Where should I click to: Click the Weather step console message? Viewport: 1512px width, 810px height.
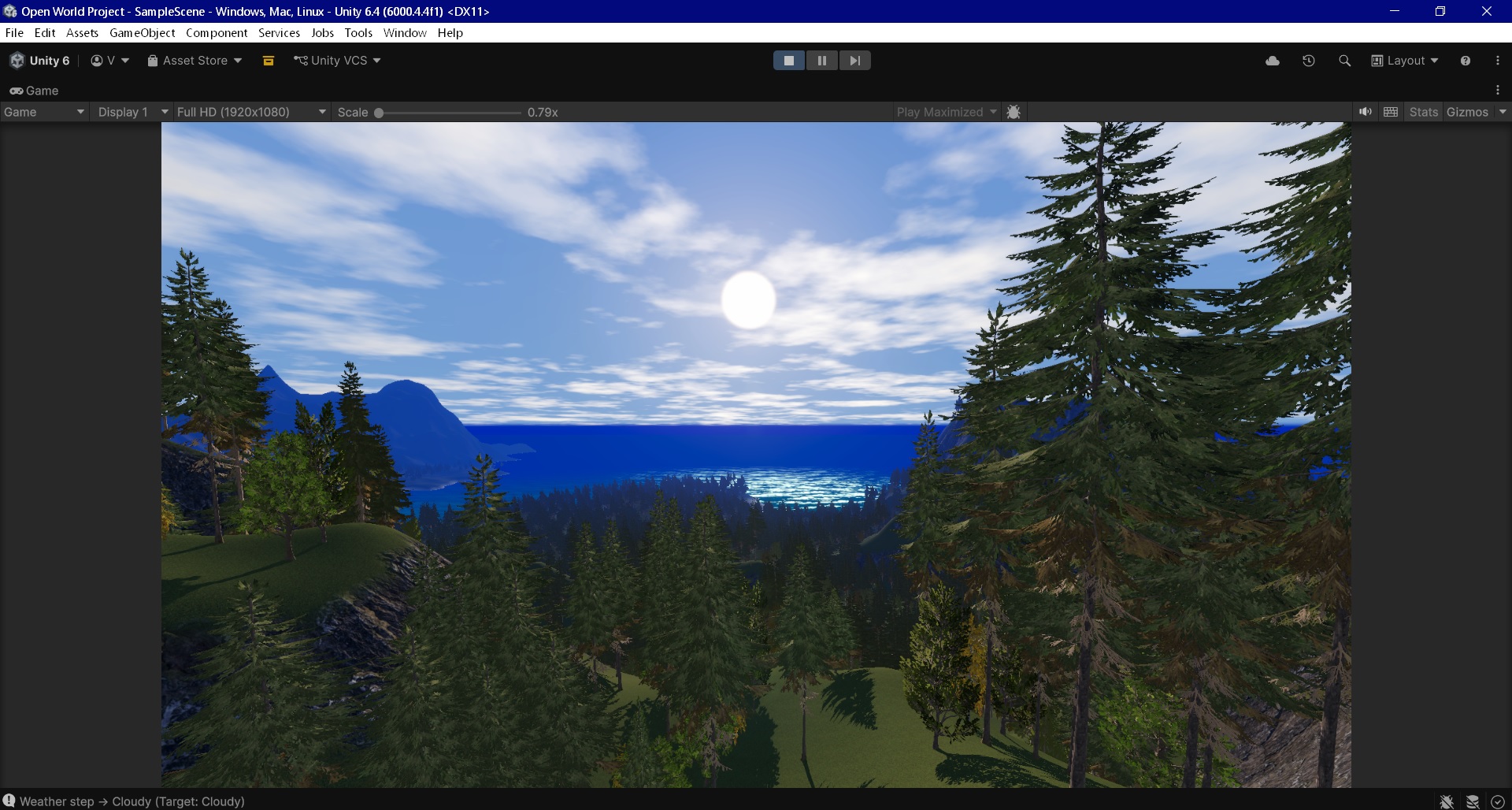click(132, 801)
